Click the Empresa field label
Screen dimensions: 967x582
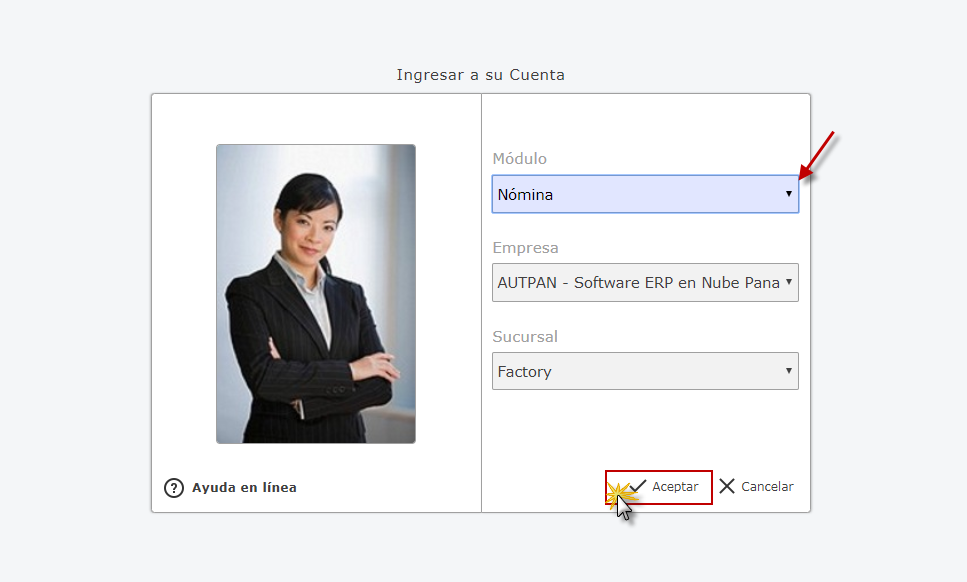pyautogui.click(x=525, y=248)
